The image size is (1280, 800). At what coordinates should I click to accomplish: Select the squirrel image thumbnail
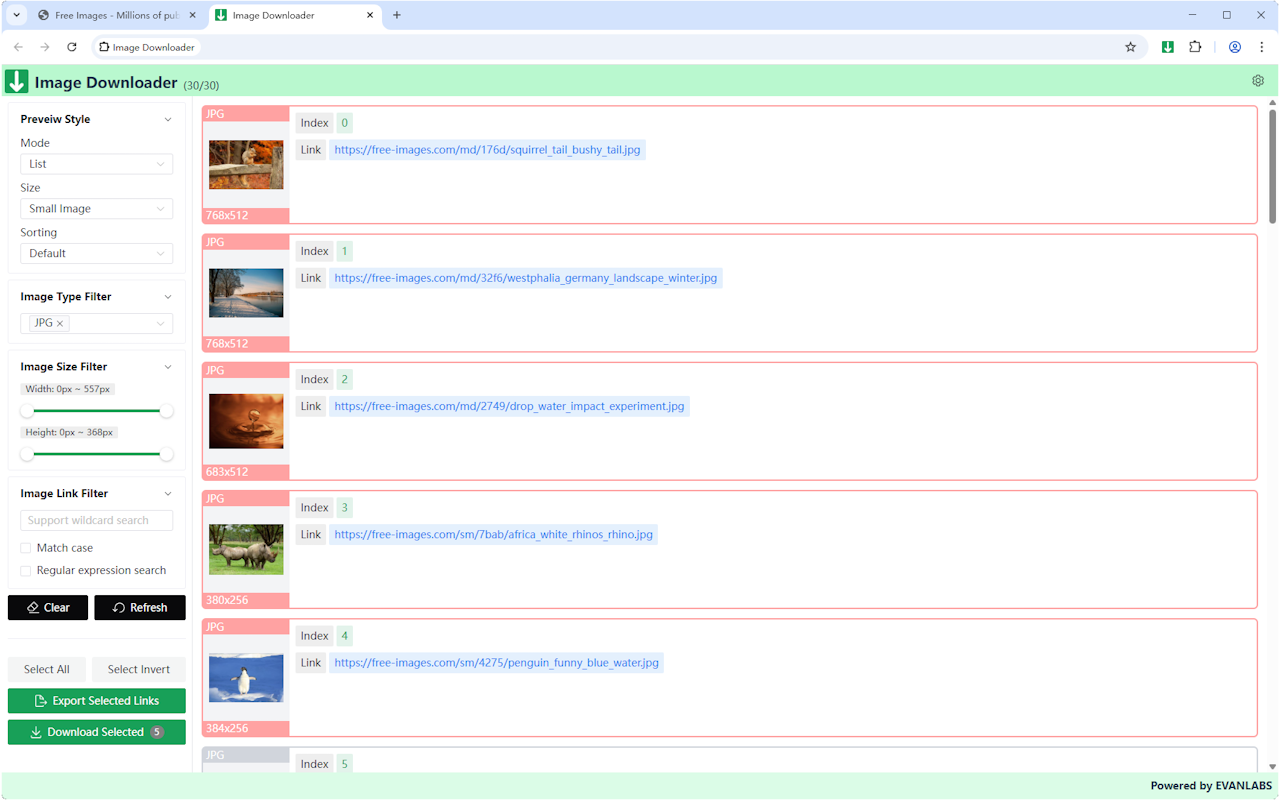[x=246, y=165]
